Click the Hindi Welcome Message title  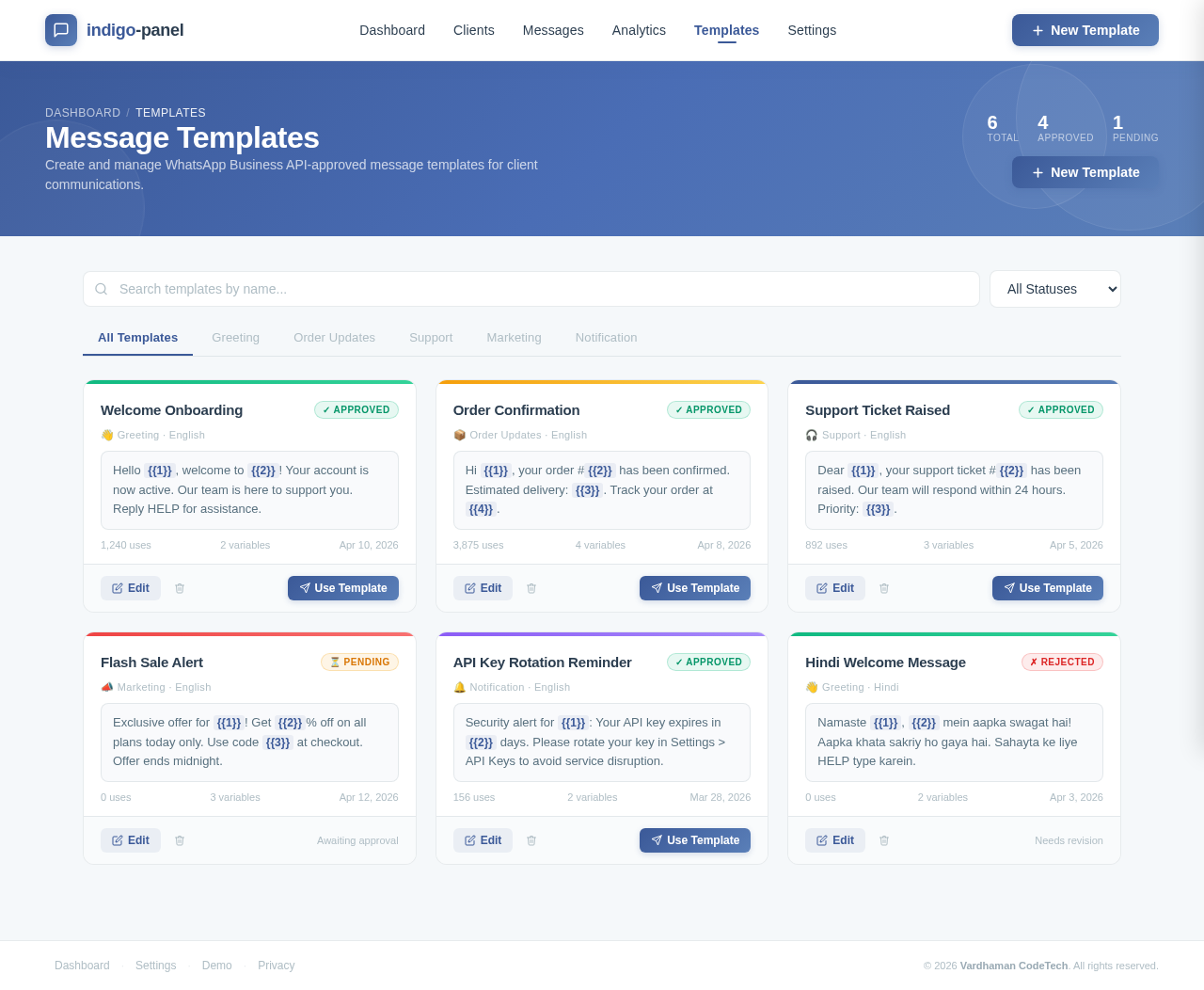pyautogui.click(x=885, y=663)
